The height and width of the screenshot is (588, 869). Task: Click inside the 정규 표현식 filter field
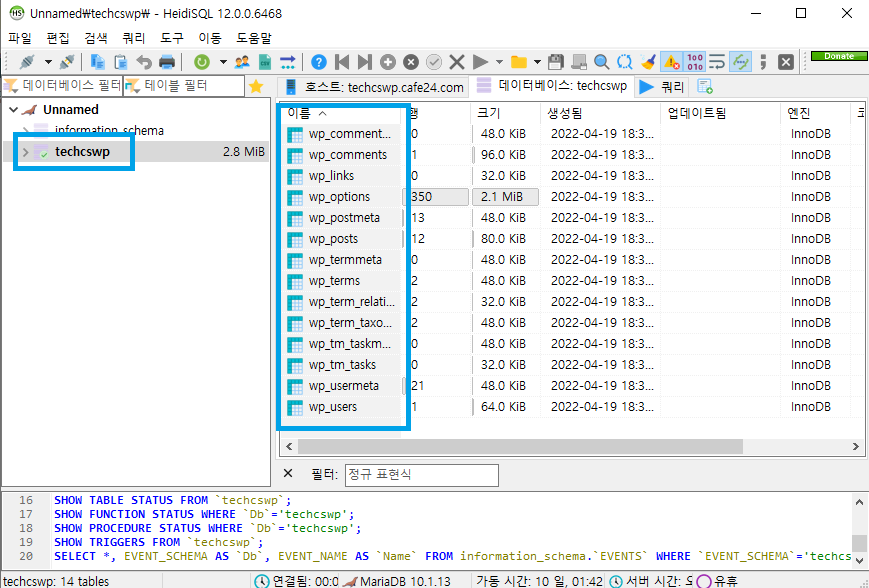421,475
